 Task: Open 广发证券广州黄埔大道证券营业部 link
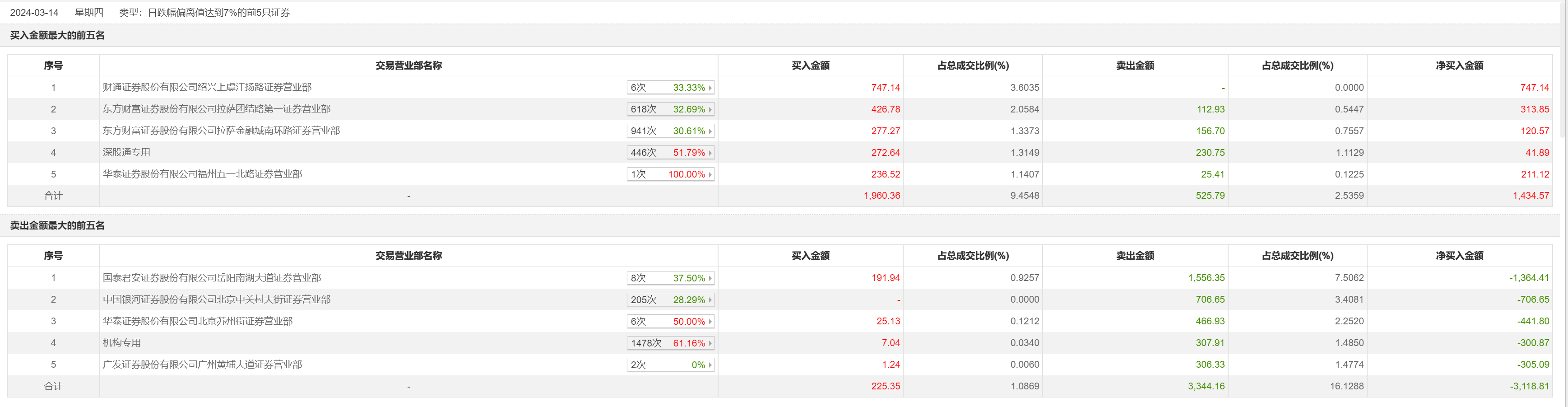202,365
